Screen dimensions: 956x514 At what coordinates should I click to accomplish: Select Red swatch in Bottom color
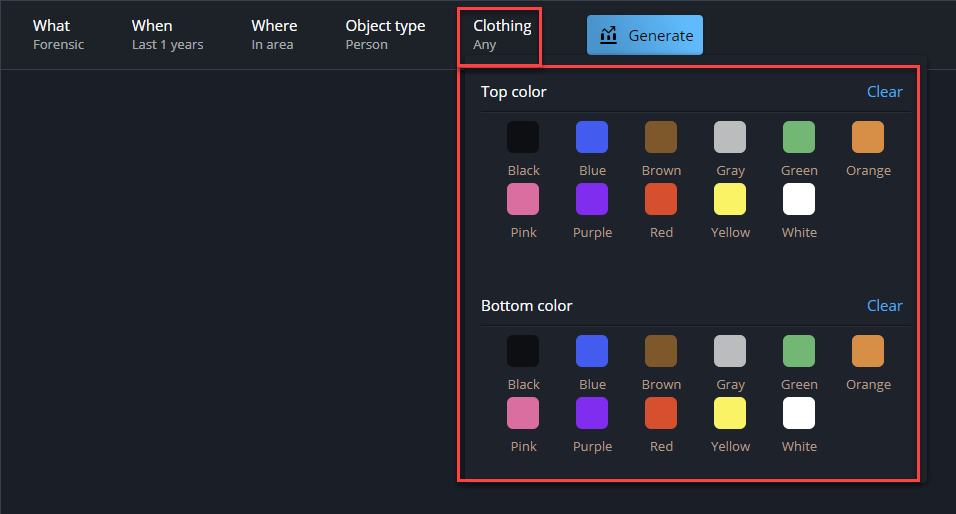coord(661,413)
